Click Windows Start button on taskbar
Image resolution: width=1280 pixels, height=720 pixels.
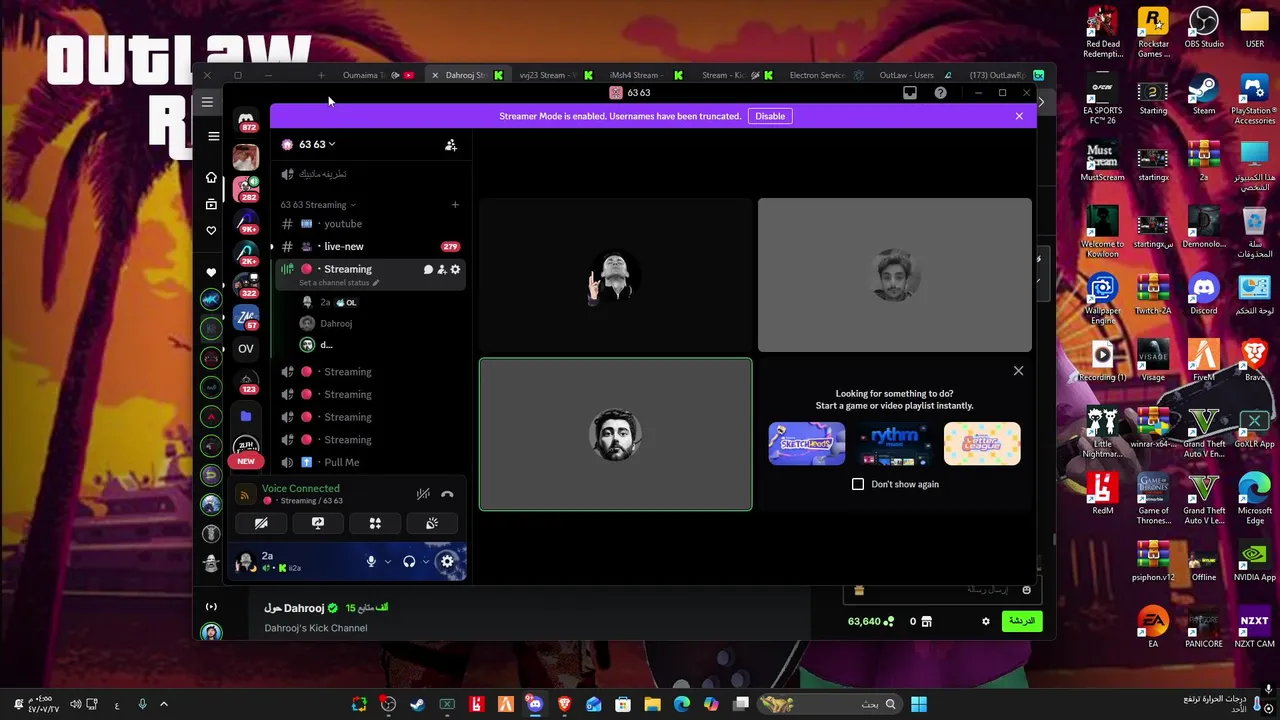[919, 705]
